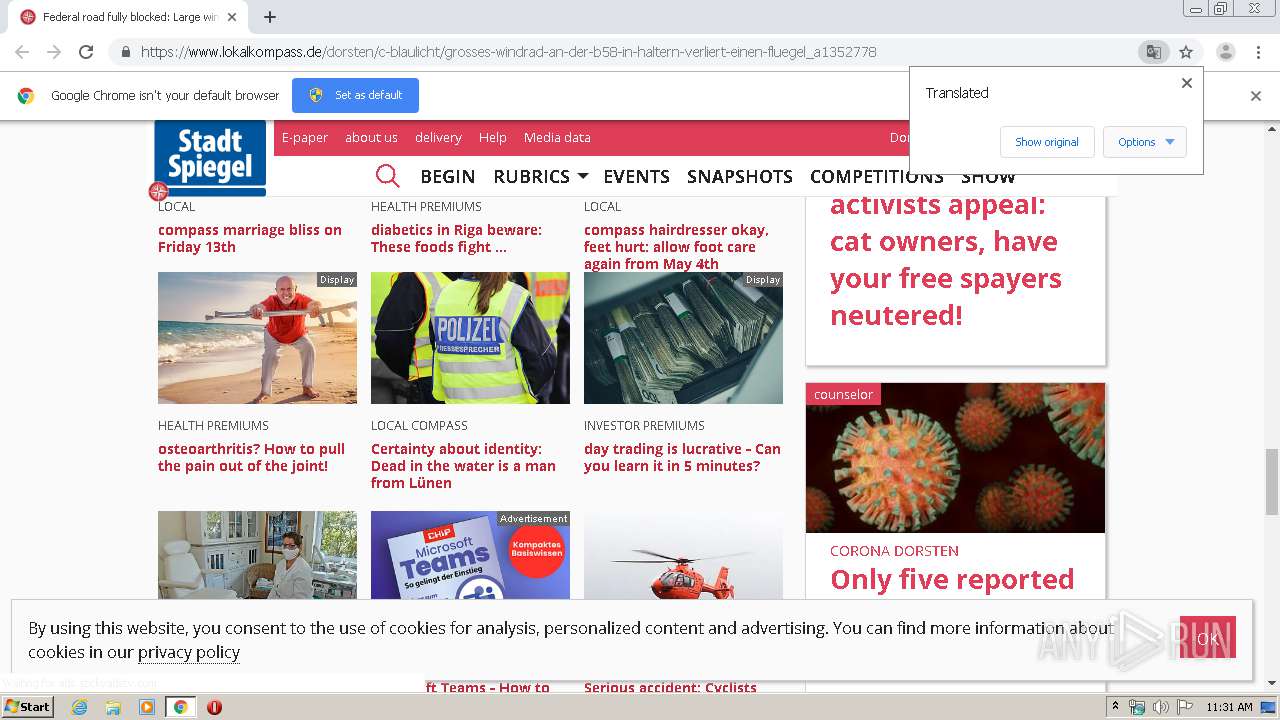Click the red security taskbar icon
The image size is (1280, 720).
click(214, 707)
